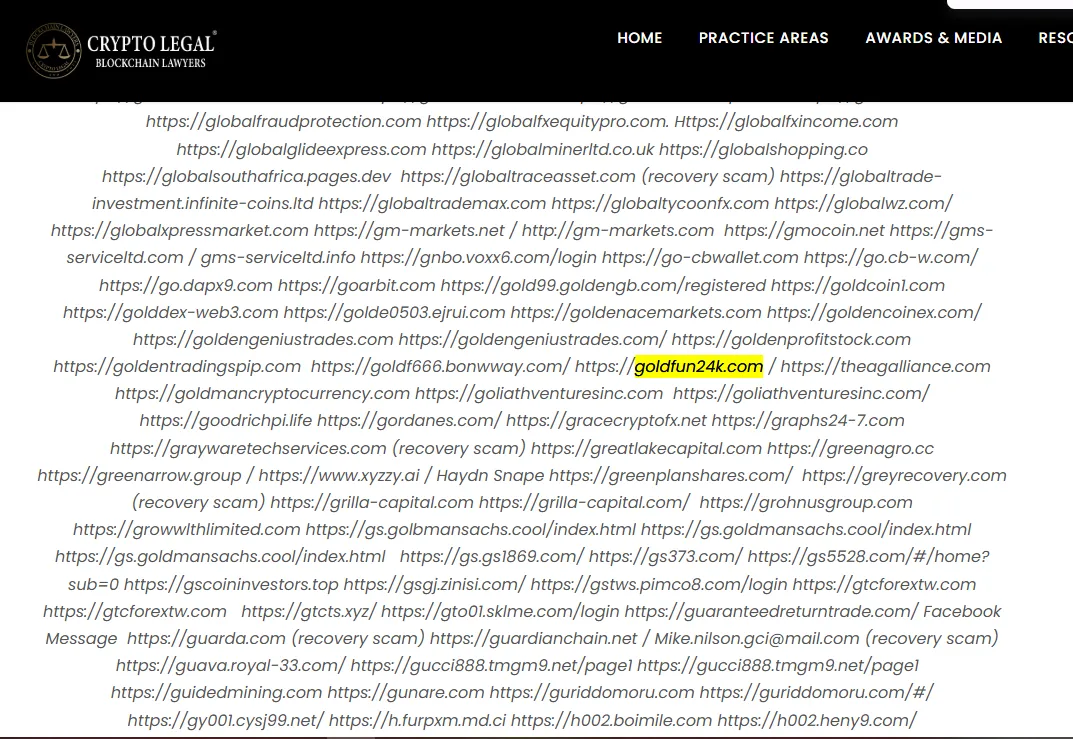Image resolution: width=1073 pixels, height=739 pixels.
Task: Open the PRACTICE AREAS menu
Action: coord(763,38)
